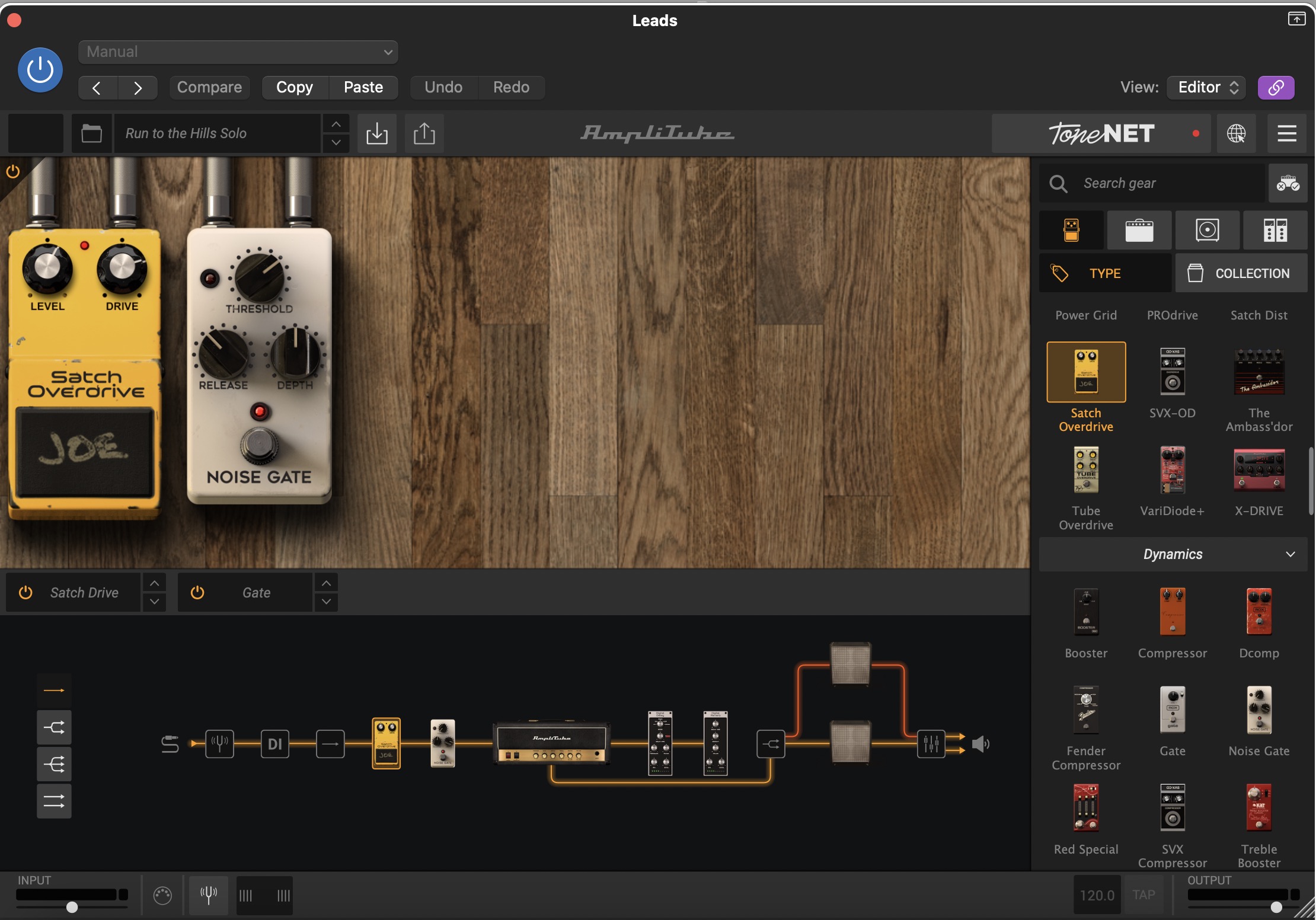Image resolution: width=1316 pixels, height=920 pixels.
Task: Click the Copy button
Action: point(295,88)
